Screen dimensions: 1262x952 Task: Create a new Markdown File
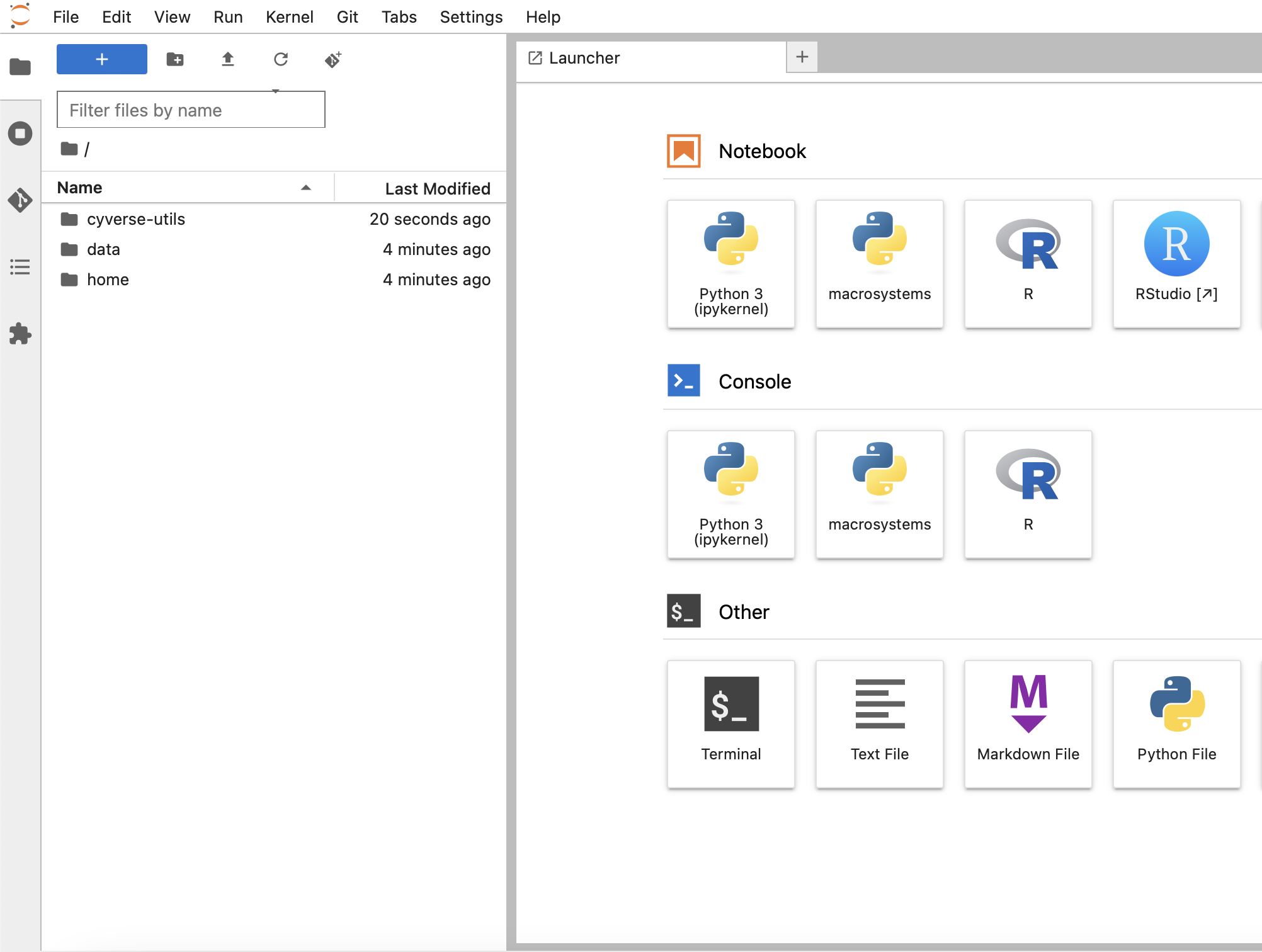pyautogui.click(x=1028, y=723)
